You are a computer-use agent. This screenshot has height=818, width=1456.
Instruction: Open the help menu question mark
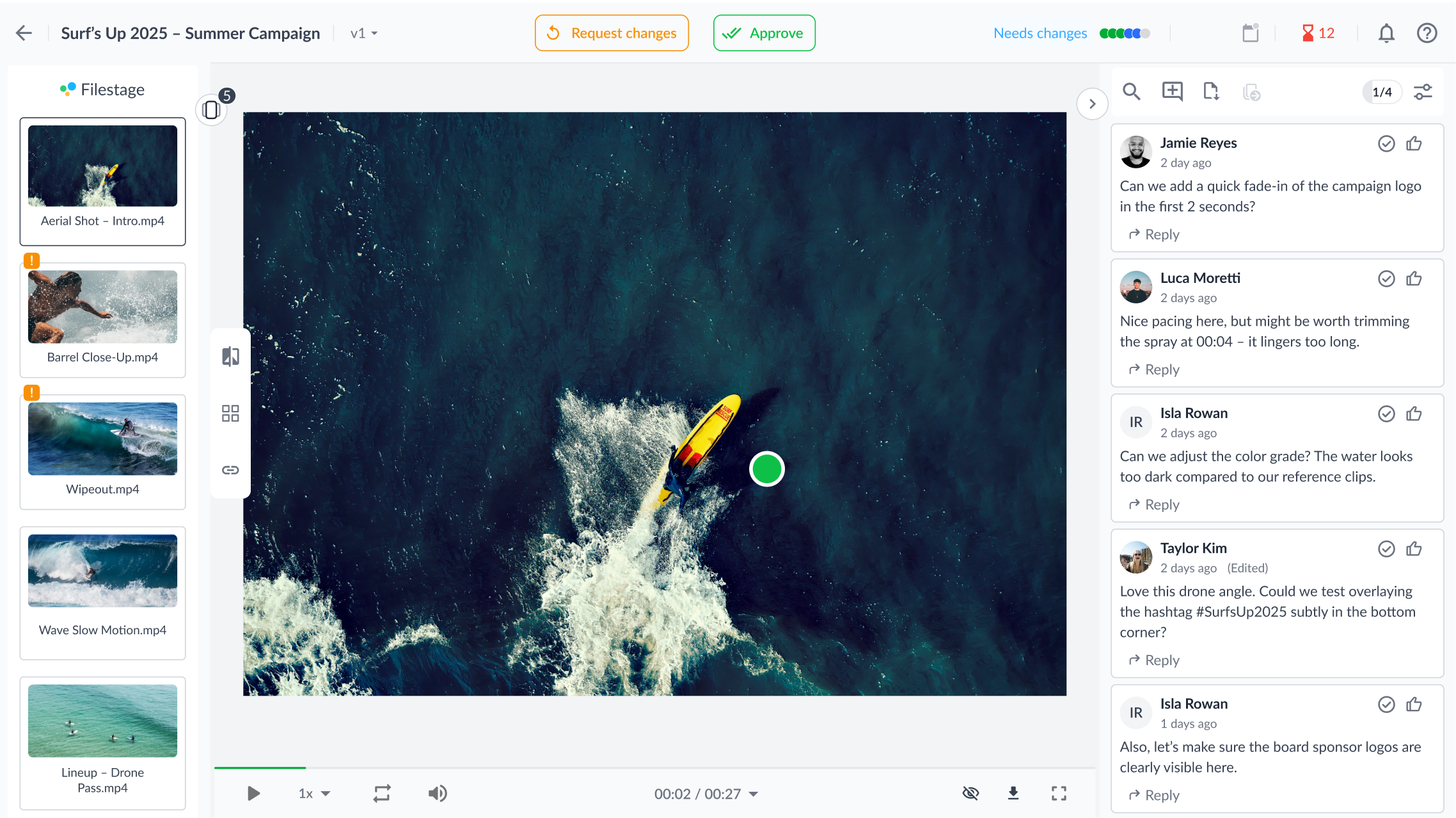pyautogui.click(x=1427, y=33)
